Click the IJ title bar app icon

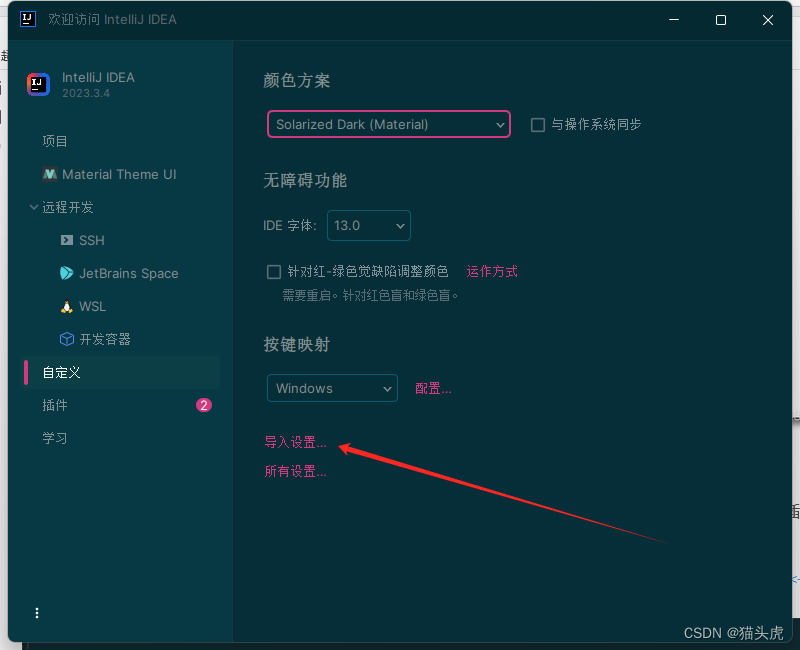click(x=28, y=19)
